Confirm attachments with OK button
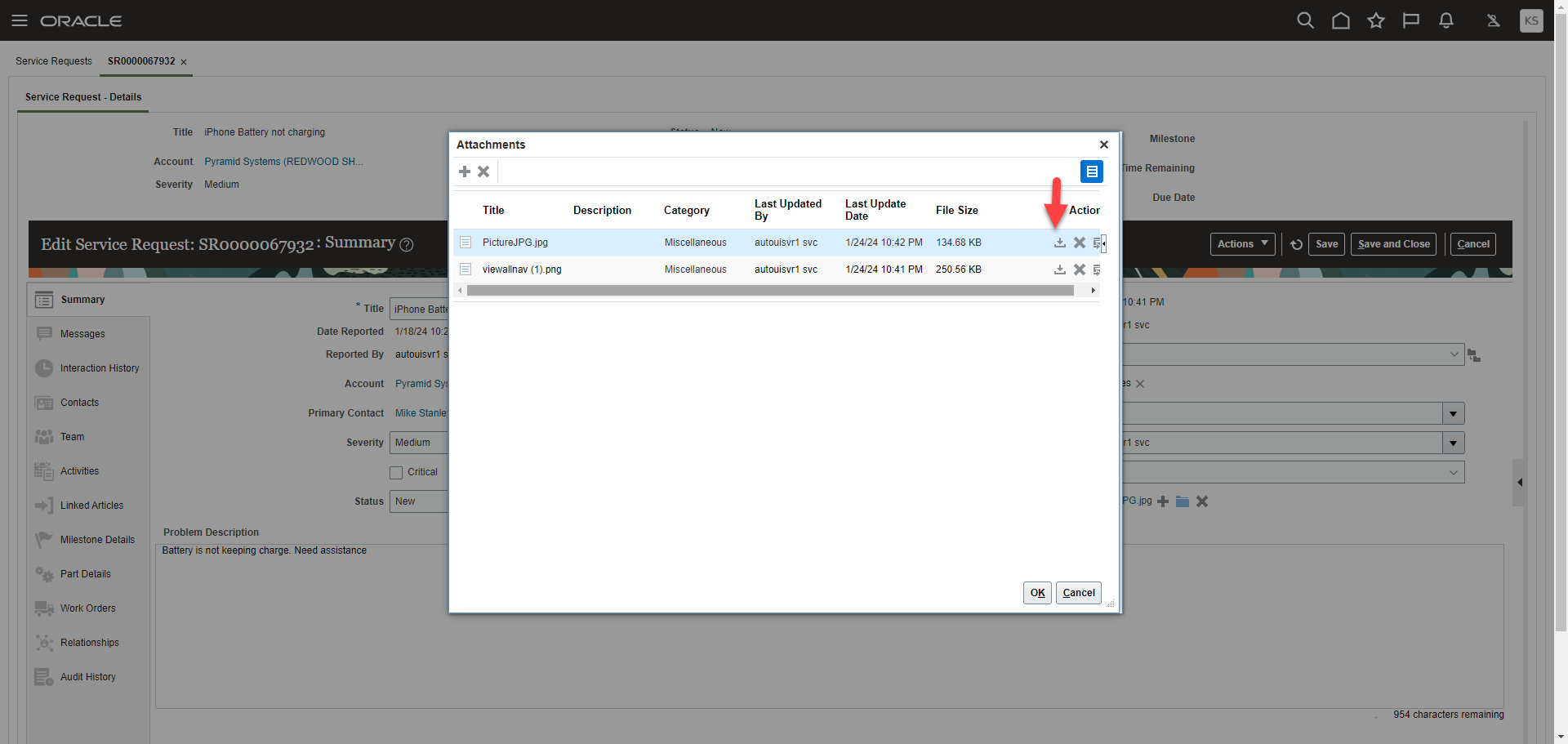The width and height of the screenshot is (1568, 744). tap(1036, 592)
